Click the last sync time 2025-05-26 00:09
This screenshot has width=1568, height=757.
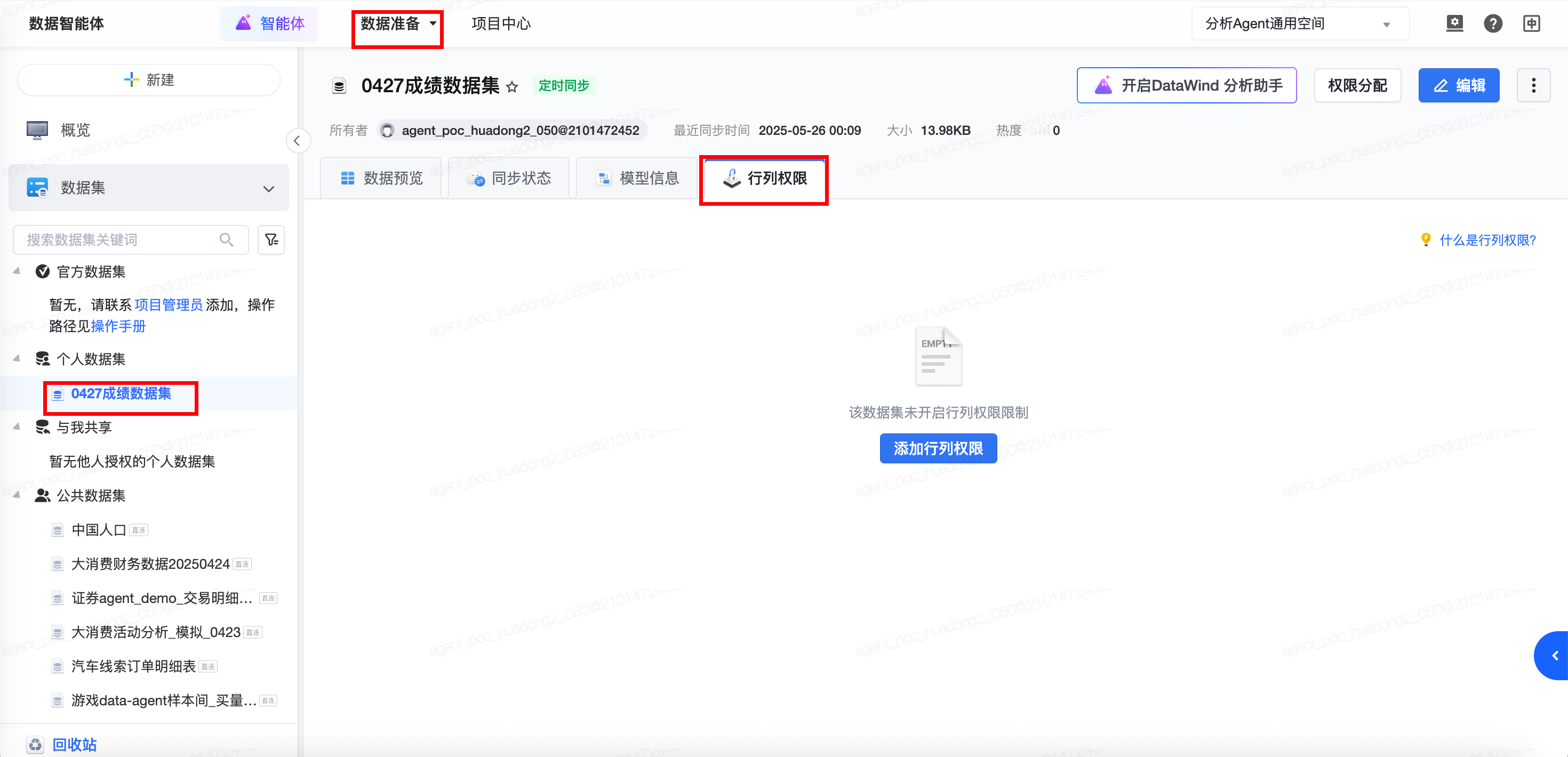point(810,130)
